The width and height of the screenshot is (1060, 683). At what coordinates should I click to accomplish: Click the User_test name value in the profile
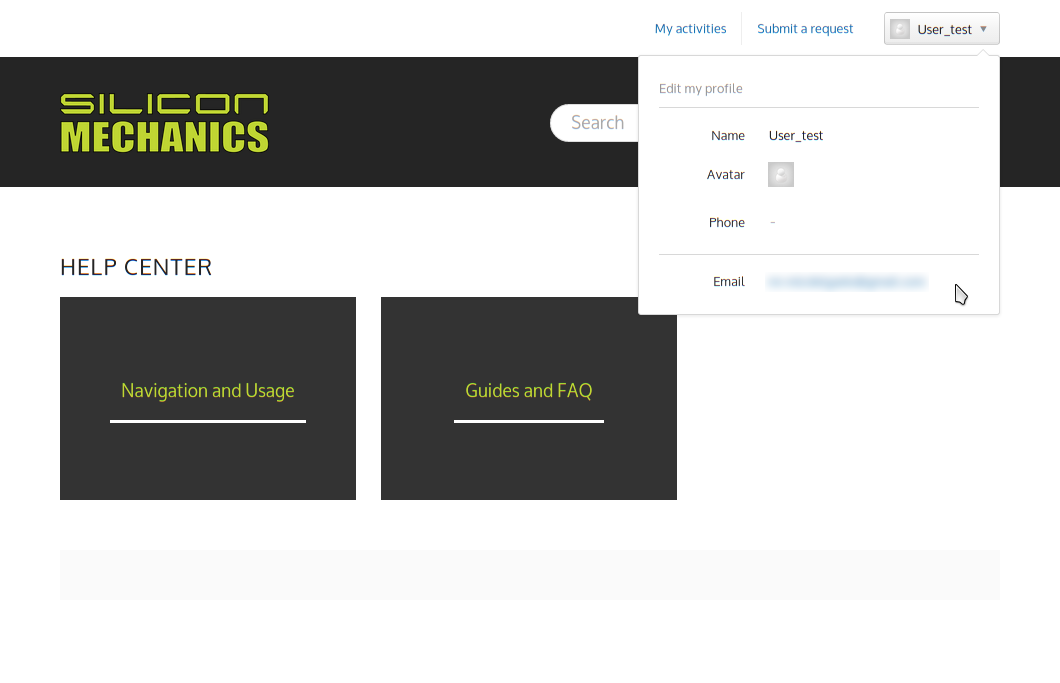796,135
